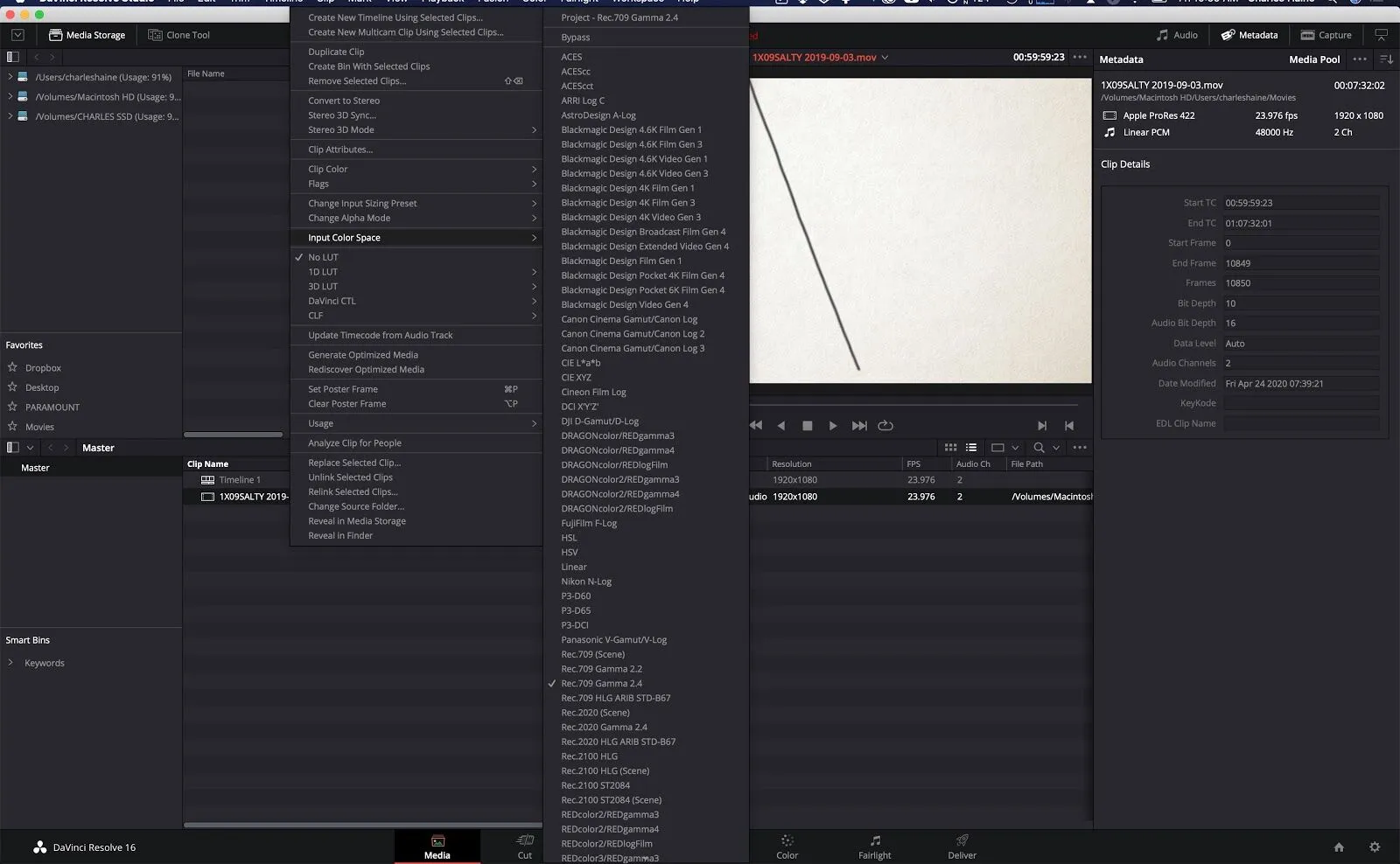Click the play reverse button

pyautogui.click(x=781, y=426)
